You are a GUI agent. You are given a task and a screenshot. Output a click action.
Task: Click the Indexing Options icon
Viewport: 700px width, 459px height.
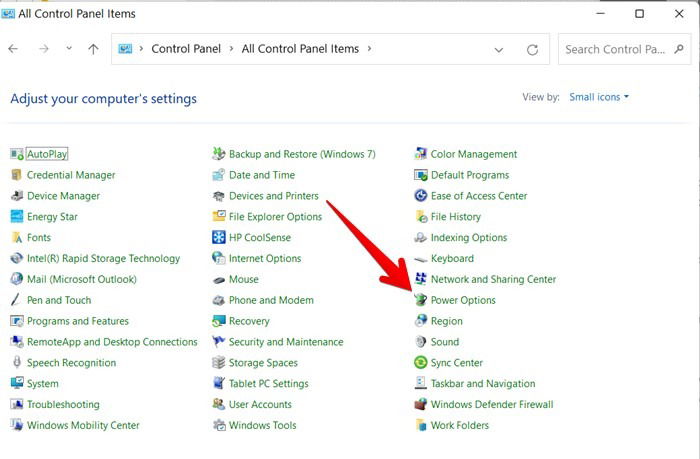coord(421,238)
